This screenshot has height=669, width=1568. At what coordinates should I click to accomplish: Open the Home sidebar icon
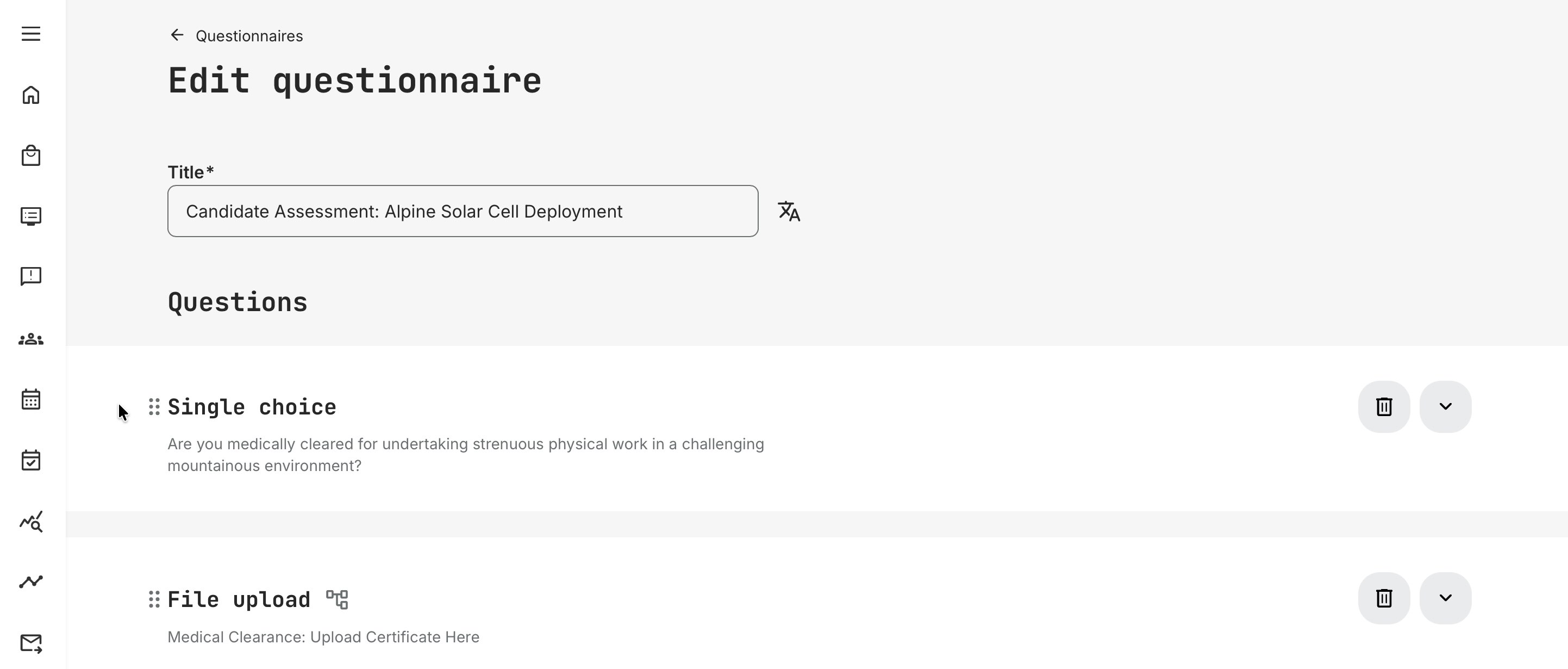pyautogui.click(x=30, y=95)
